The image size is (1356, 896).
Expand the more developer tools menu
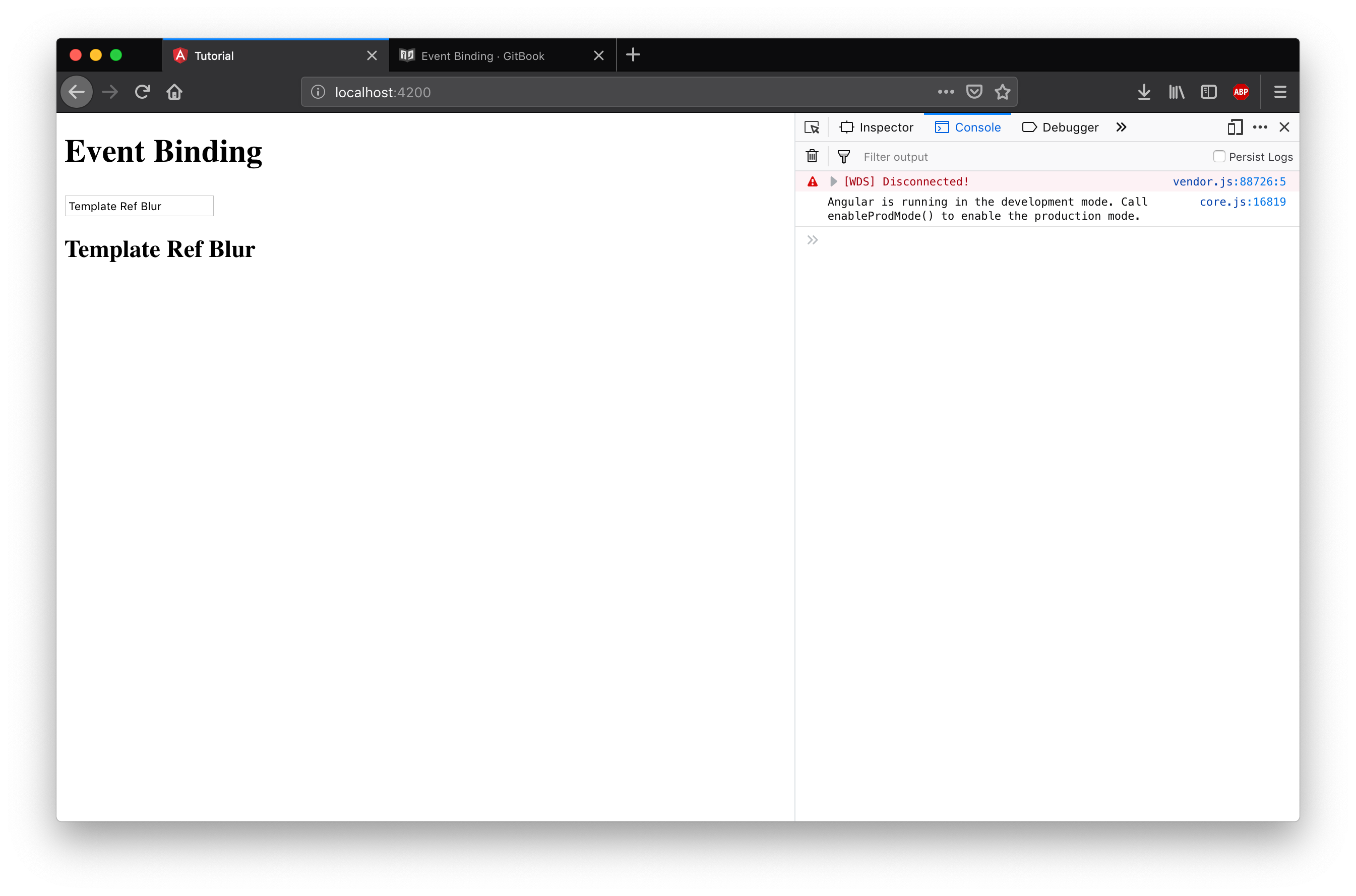pos(1121,127)
